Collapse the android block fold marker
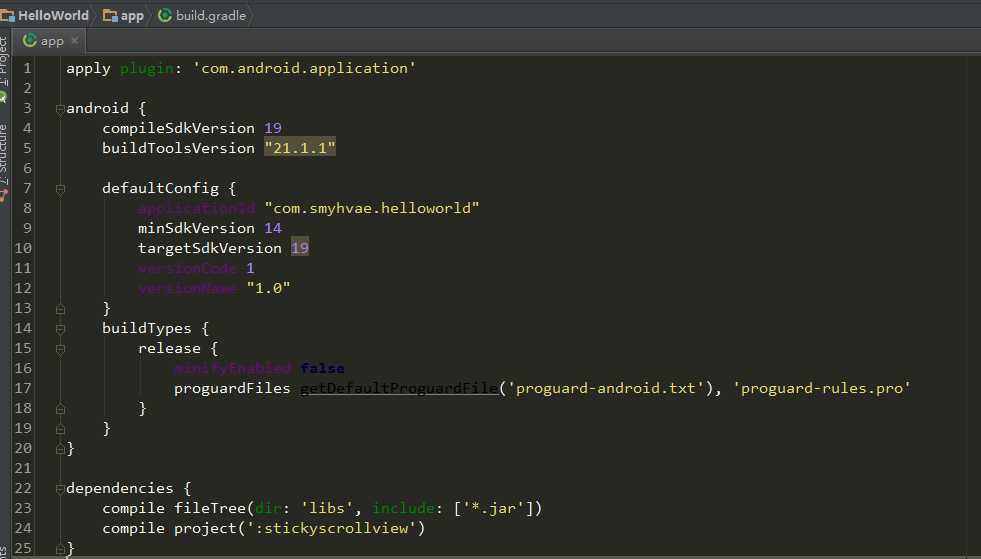The image size is (981, 559). click(x=60, y=109)
